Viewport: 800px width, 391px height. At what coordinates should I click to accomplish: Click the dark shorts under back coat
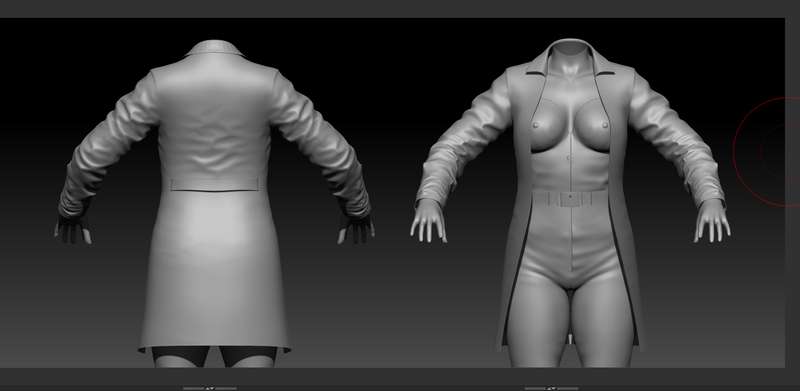(x=214, y=355)
